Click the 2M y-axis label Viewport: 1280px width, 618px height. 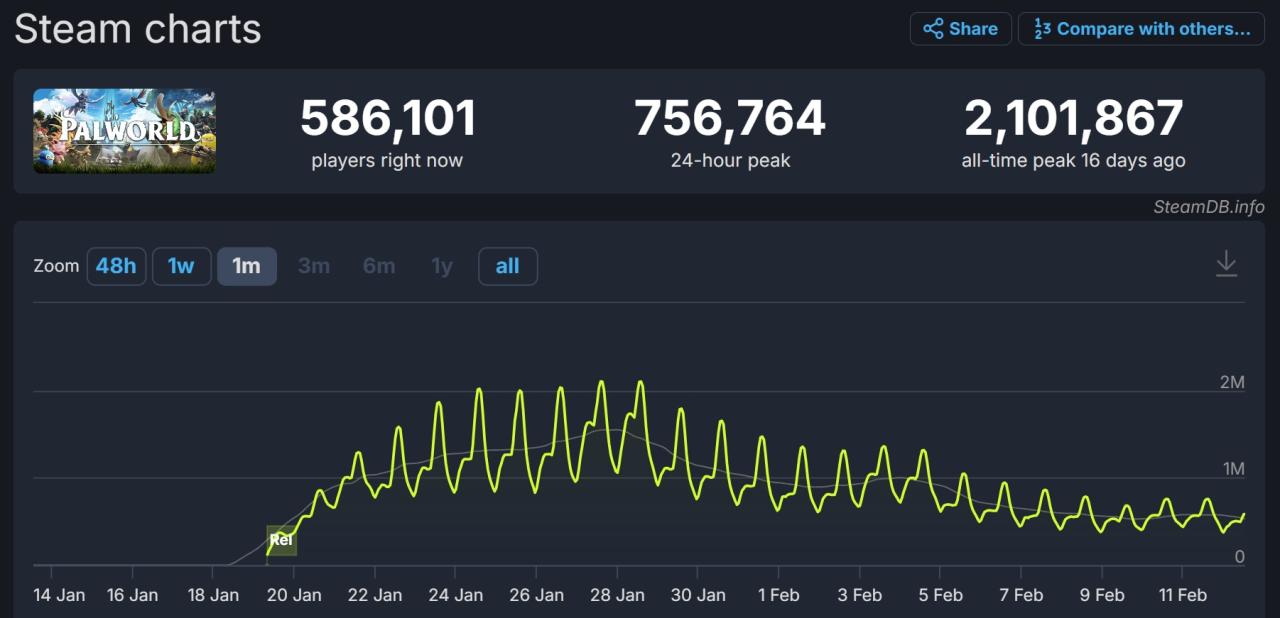1232,382
